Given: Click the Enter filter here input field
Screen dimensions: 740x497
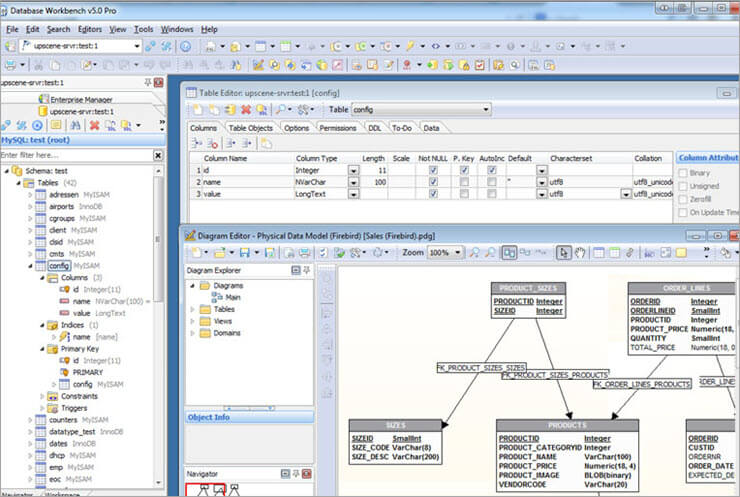Looking at the screenshot, I should 76,155.
